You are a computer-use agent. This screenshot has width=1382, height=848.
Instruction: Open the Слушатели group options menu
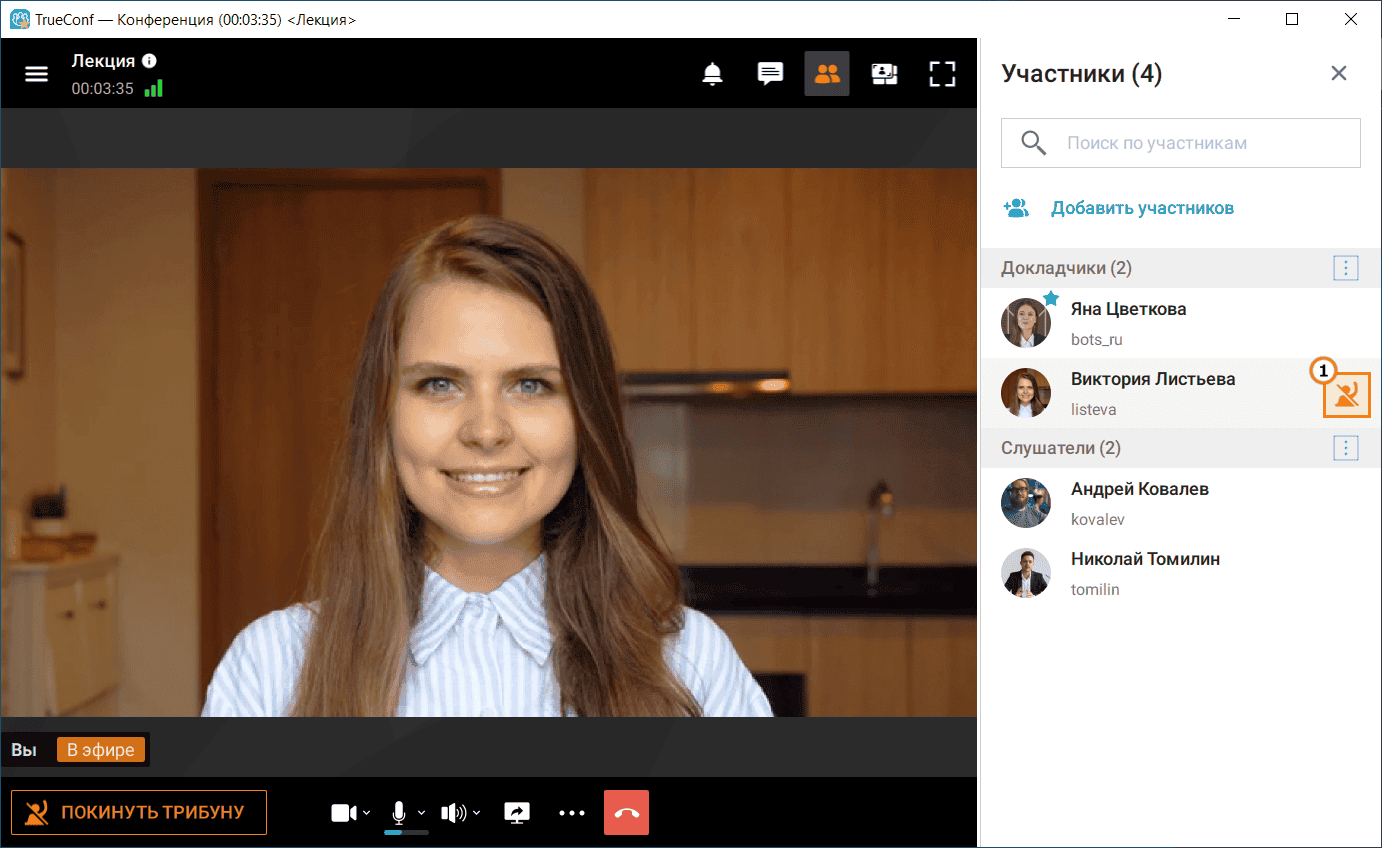point(1346,448)
